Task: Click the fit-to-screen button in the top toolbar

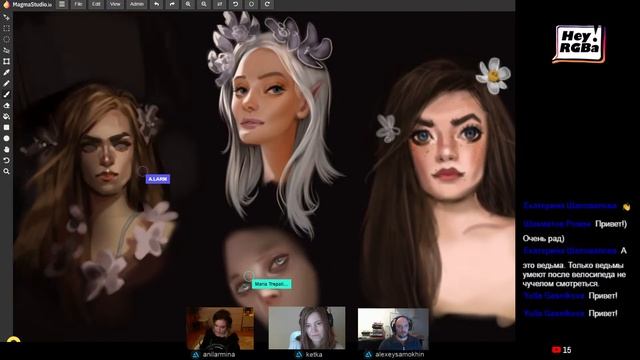Action: [220, 4]
